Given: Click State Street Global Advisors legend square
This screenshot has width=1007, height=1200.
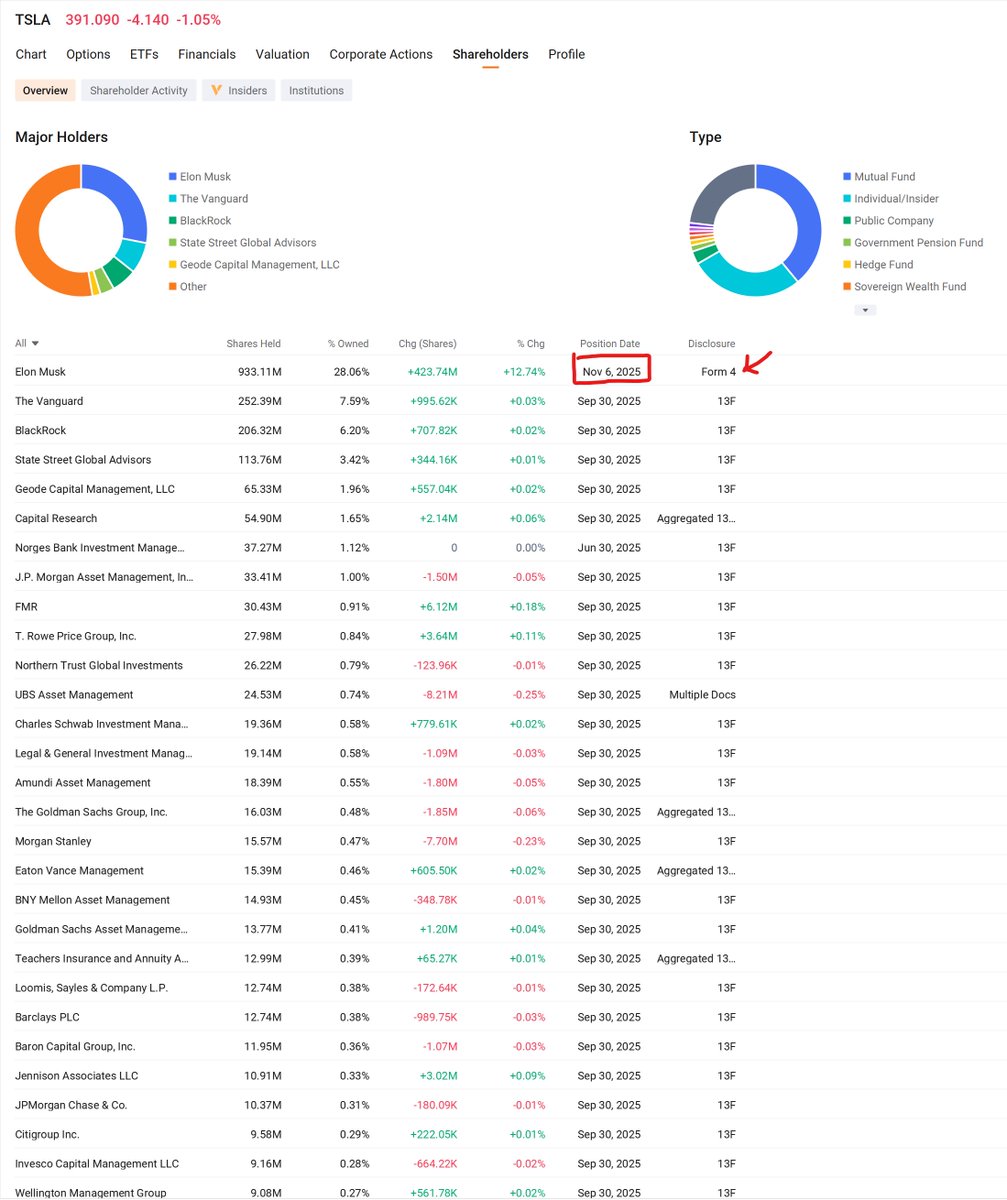Looking at the screenshot, I should pyautogui.click(x=173, y=243).
